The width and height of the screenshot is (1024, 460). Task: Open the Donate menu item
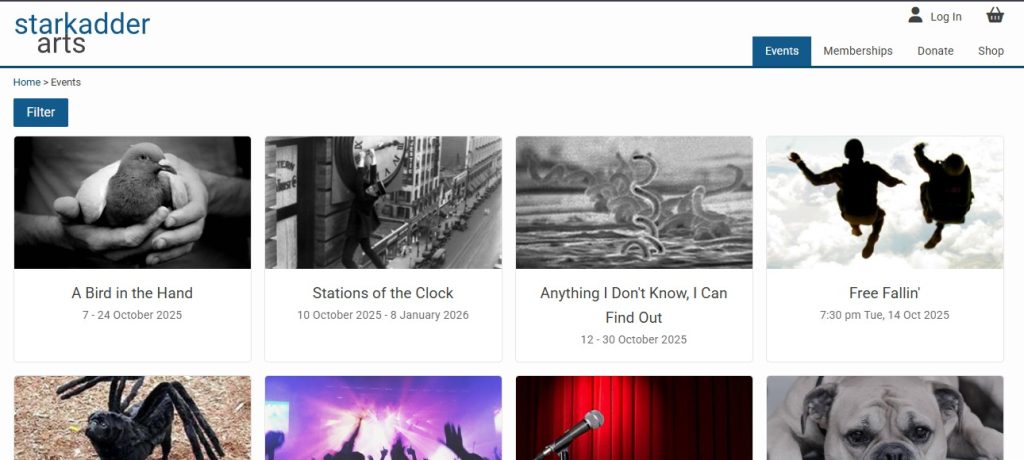point(935,51)
